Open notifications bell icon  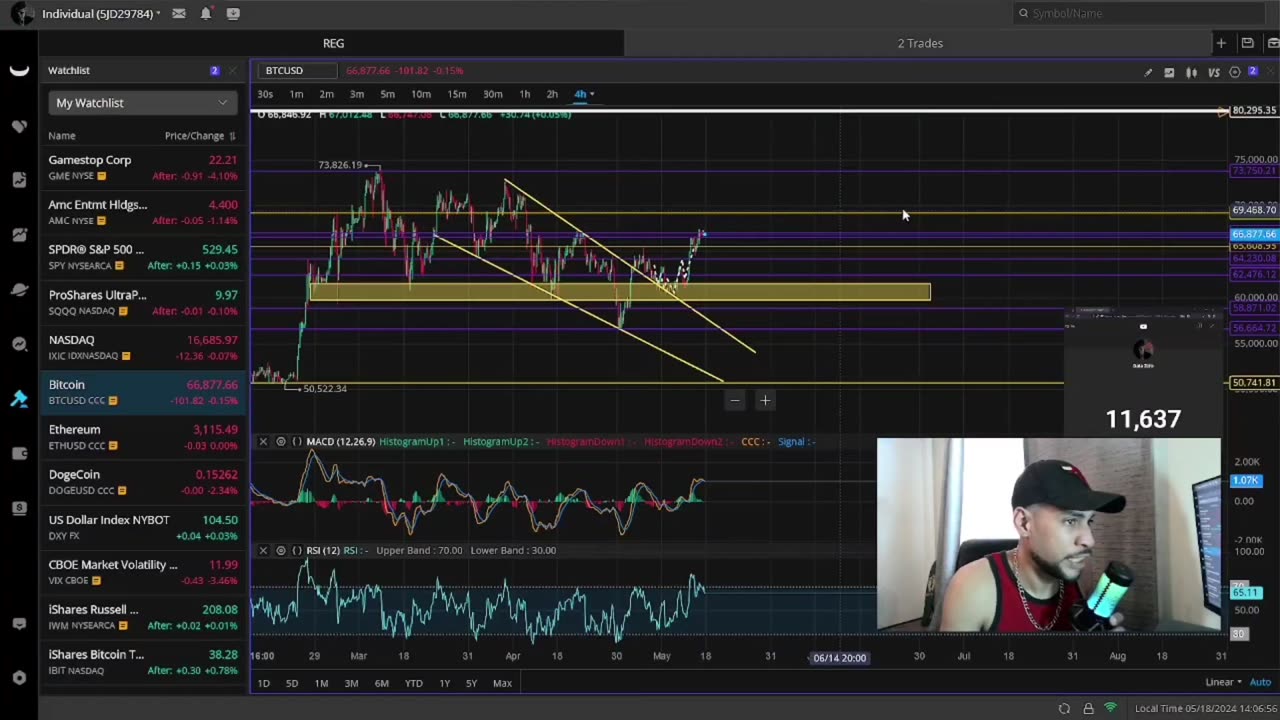[x=206, y=13]
